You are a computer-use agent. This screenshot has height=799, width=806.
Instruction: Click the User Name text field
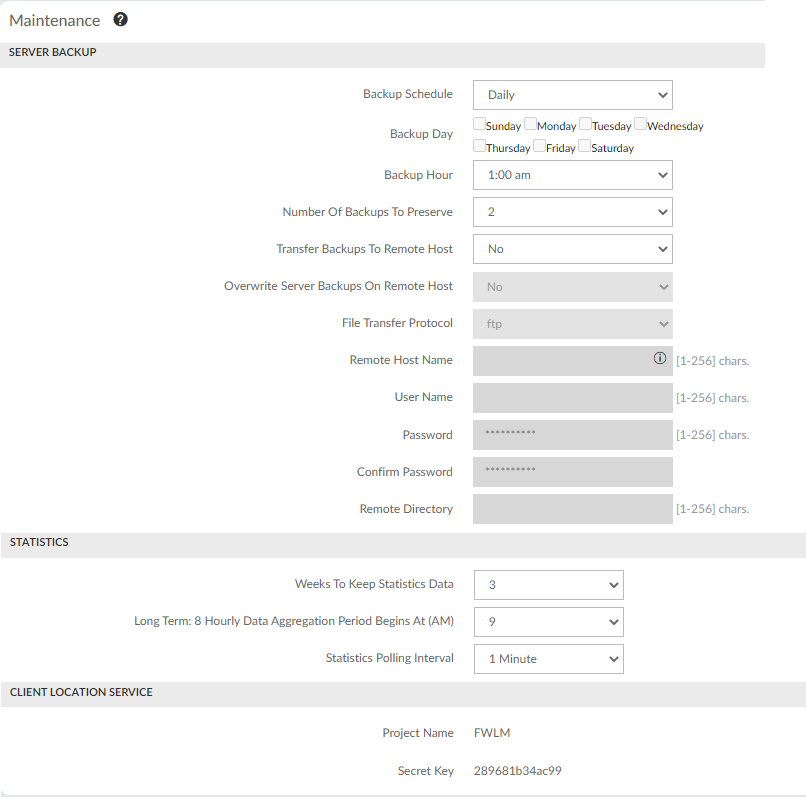coord(572,398)
